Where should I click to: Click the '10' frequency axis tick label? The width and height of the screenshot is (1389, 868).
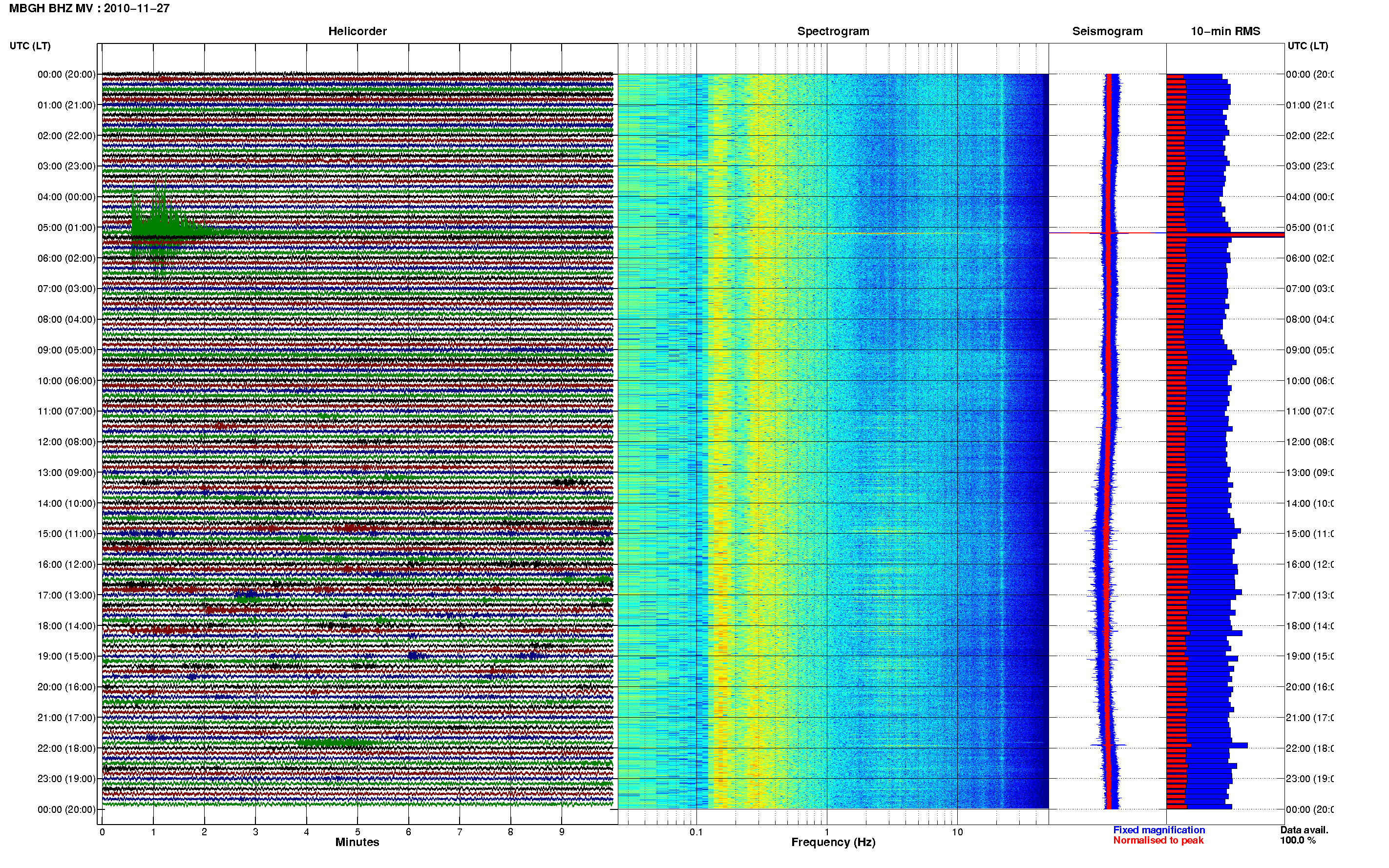[957, 832]
